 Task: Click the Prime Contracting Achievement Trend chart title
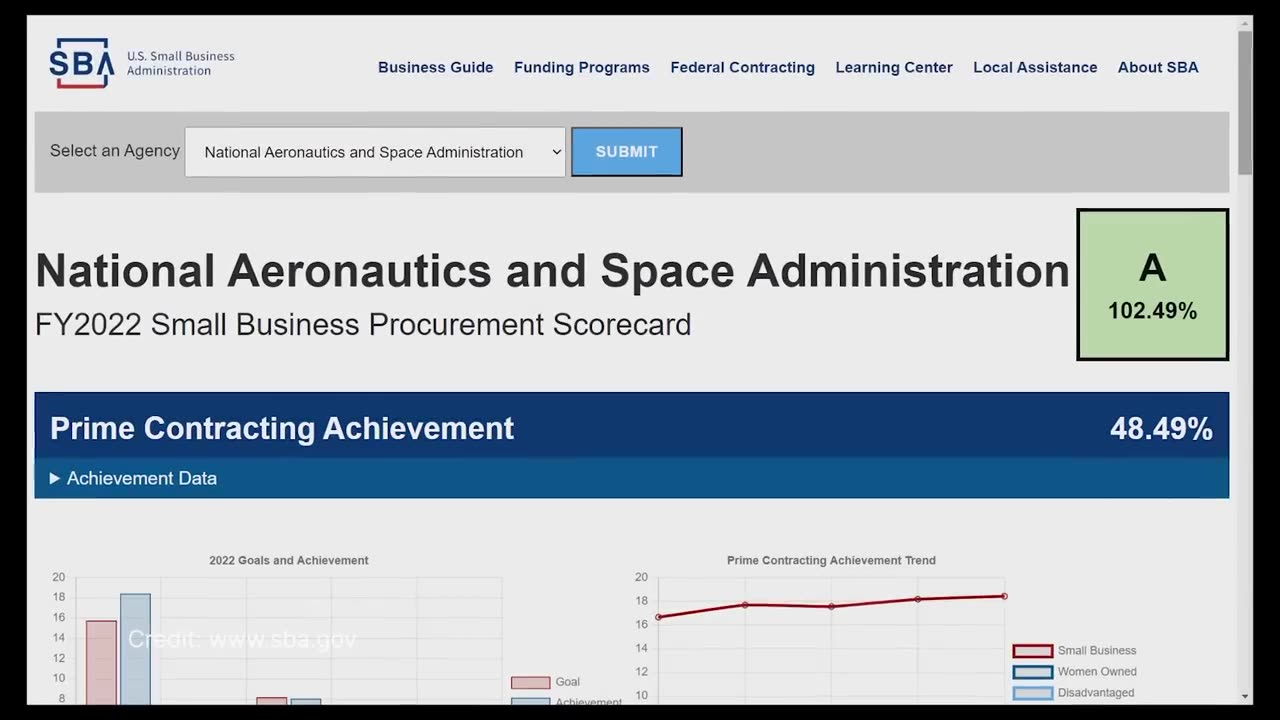click(831, 560)
